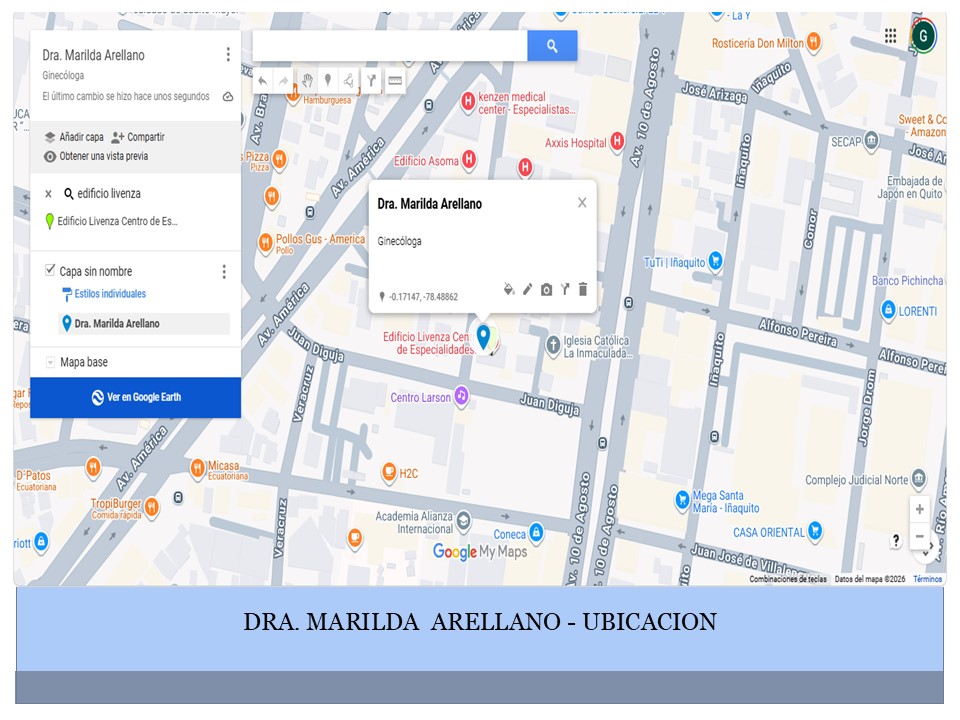The height and width of the screenshot is (720, 960).
Task: Expand the Mapa base dropdown arrow
Action: click(50, 362)
